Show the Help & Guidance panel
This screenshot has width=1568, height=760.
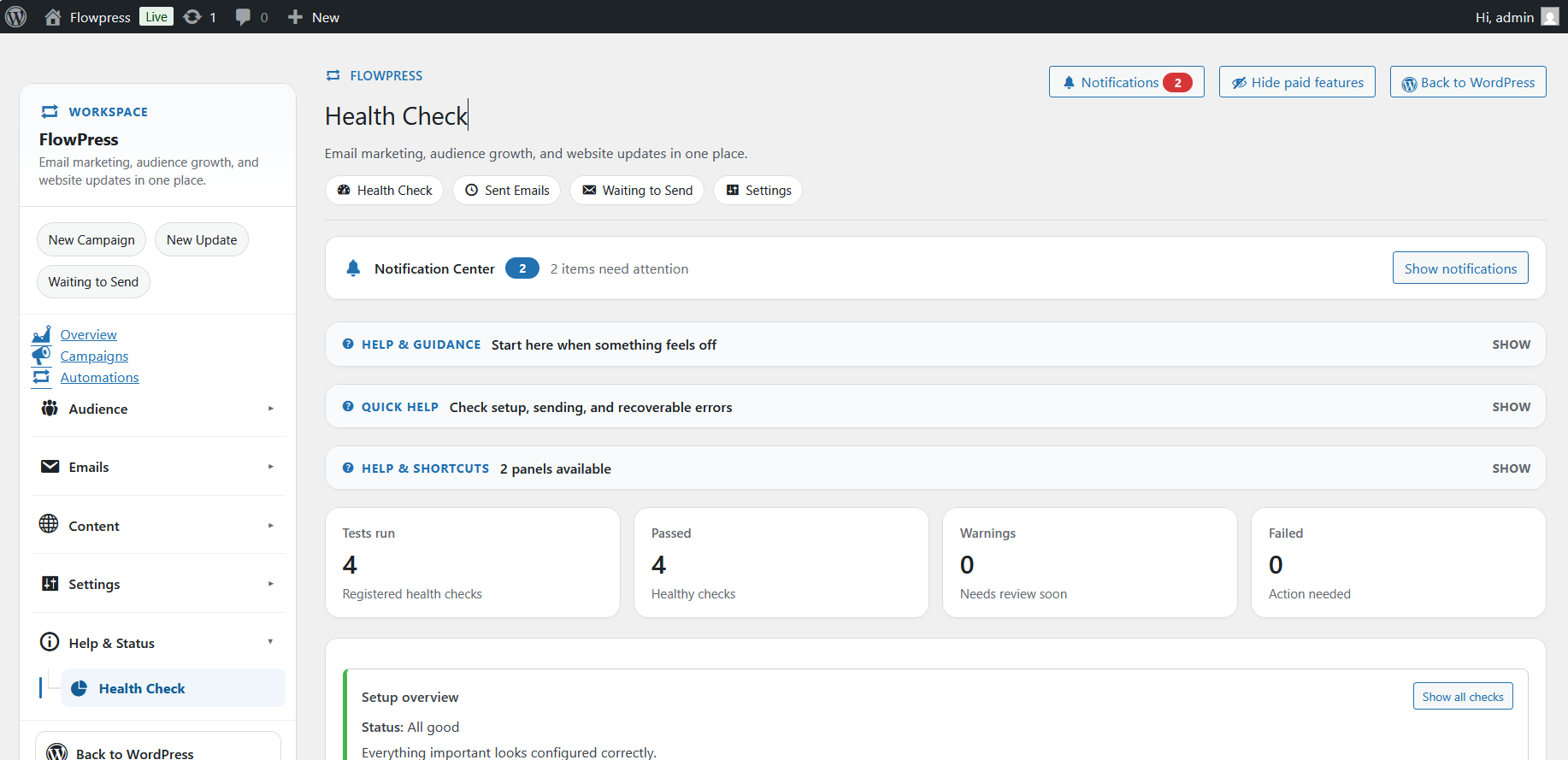click(x=1511, y=345)
